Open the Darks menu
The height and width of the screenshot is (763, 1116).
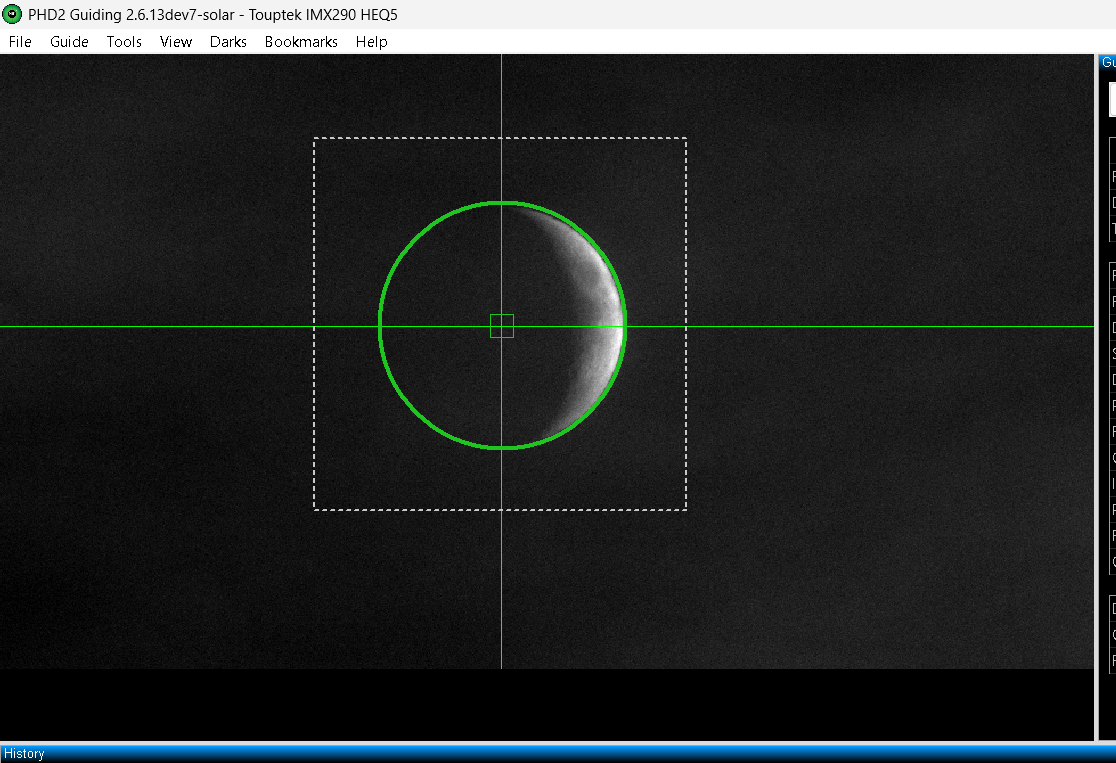tap(228, 42)
